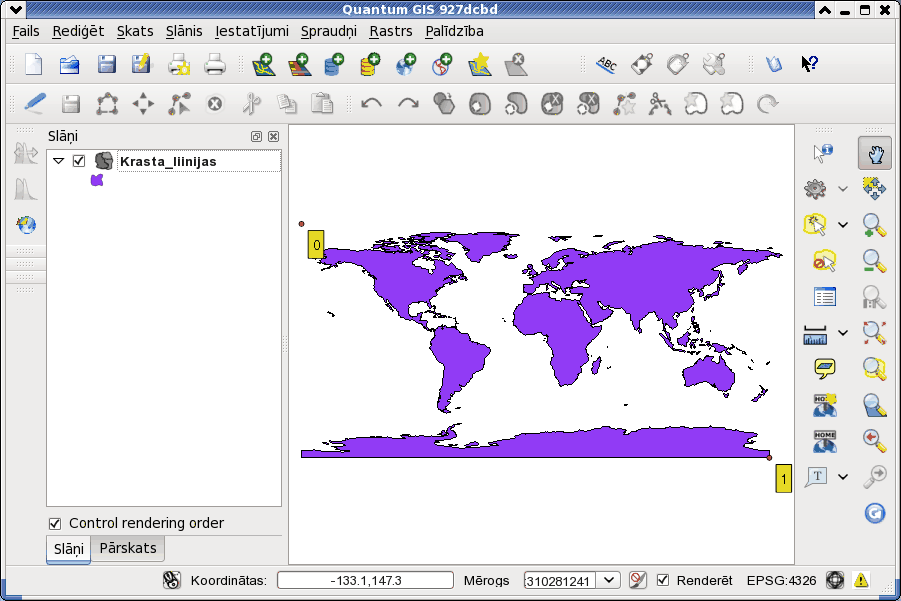Select the Identify Features tool
The width and height of the screenshot is (901, 601).
[x=823, y=153]
